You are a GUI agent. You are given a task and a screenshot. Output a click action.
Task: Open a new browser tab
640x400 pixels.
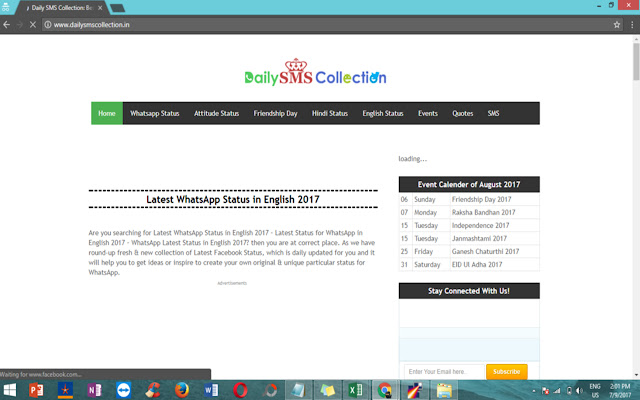(118, 8)
